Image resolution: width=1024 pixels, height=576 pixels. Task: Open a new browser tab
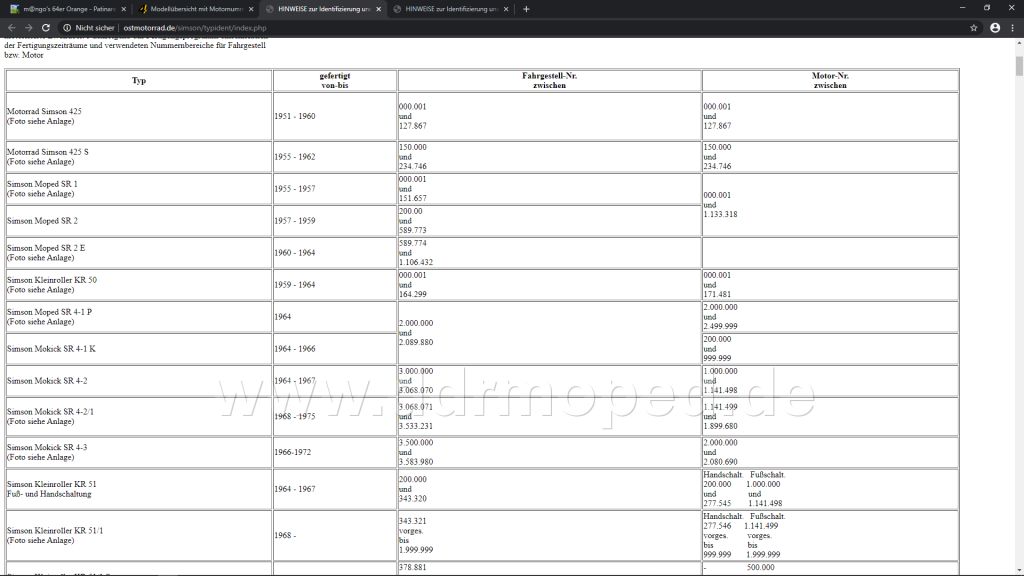pyautogui.click(x=526, y=9)
